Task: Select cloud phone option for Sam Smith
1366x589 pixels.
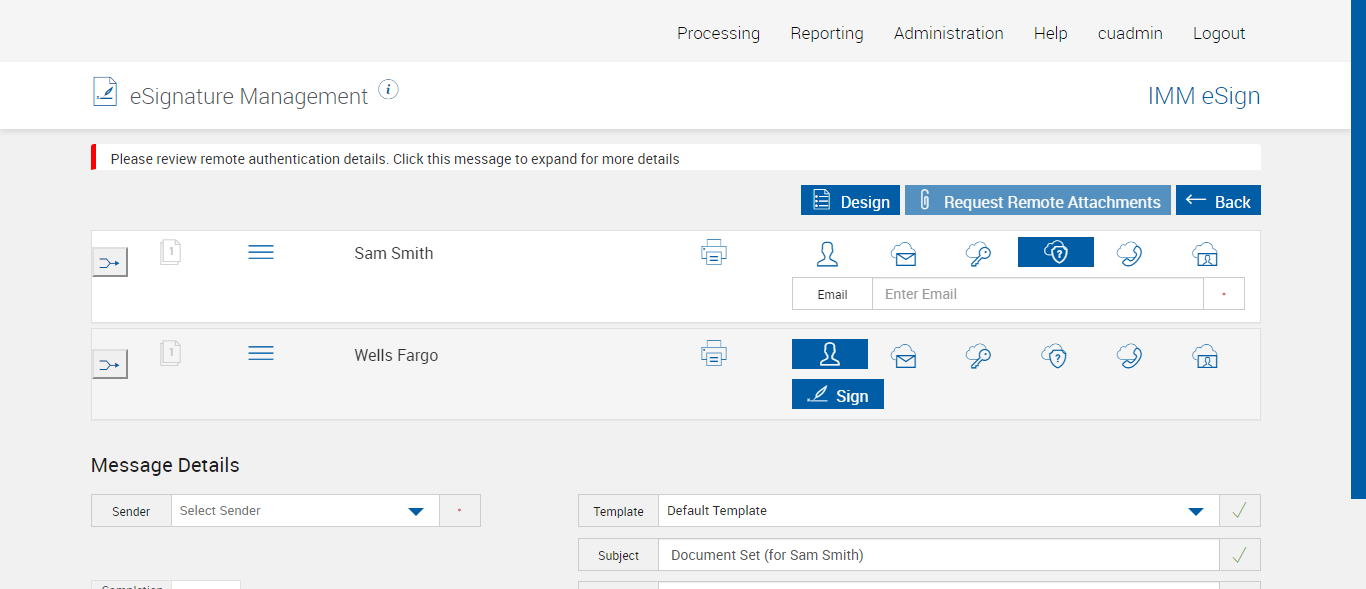Action: click(x=1130, y=254)
